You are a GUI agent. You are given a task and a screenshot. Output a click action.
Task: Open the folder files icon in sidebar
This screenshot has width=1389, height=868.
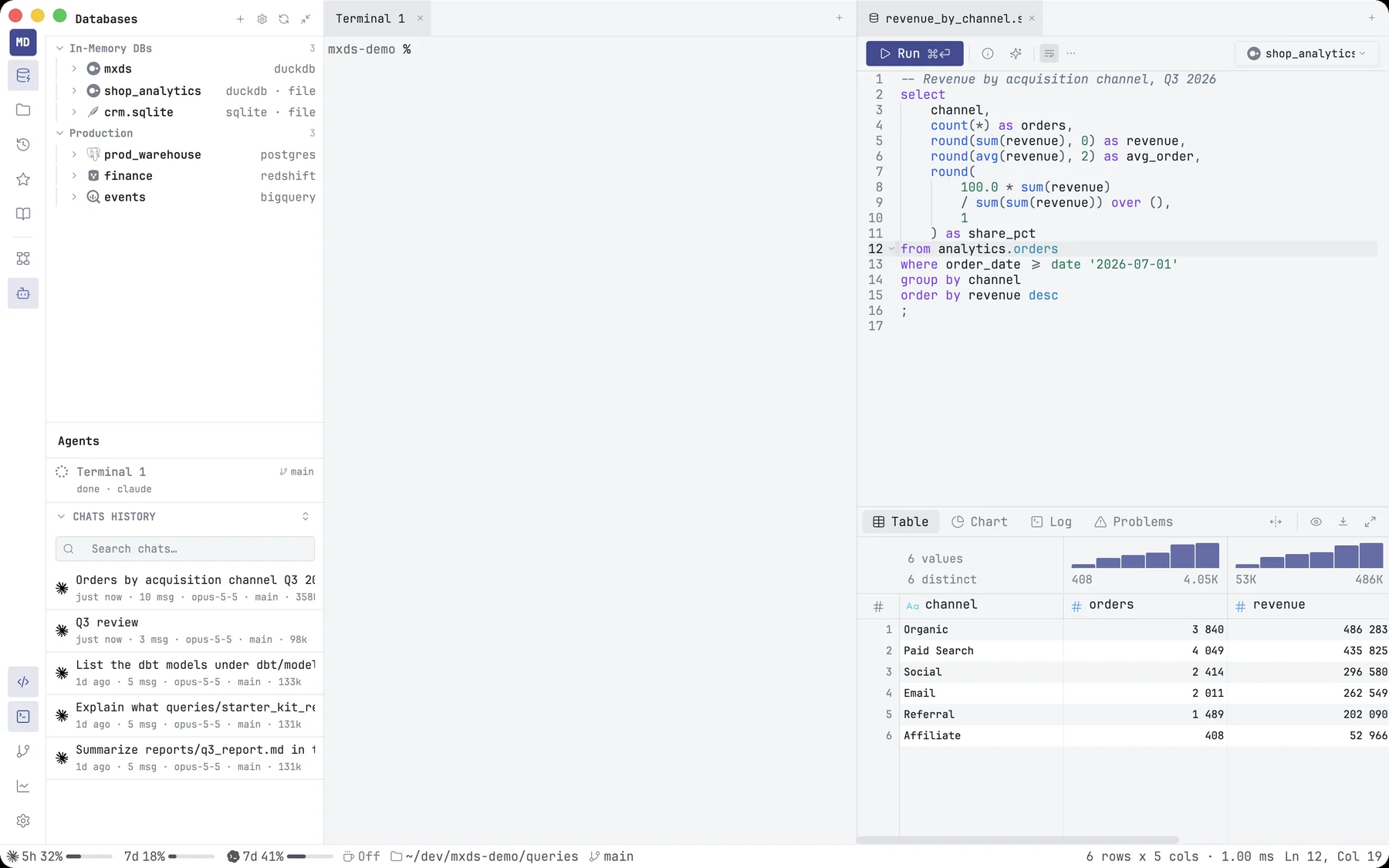pyautogui.click(x=23, y=110)
